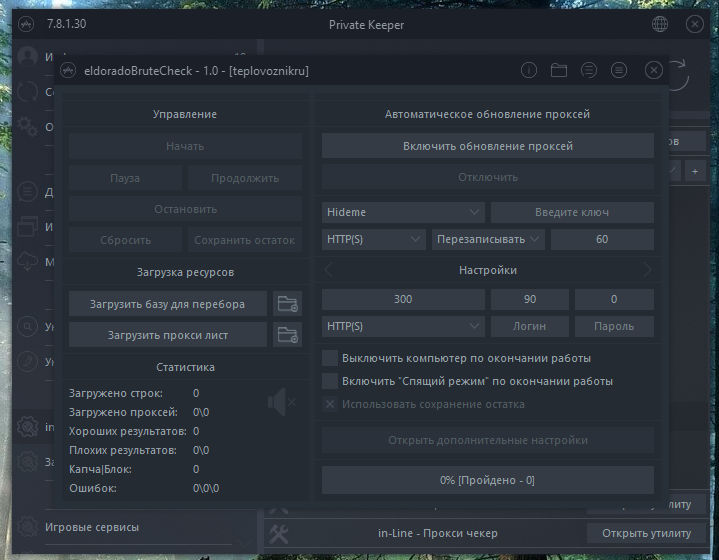This screenshot has height=560, width=719.
Task: Click the globe icon in Private Keeper header
Action: pyautogui.click(x=660, y=24)
